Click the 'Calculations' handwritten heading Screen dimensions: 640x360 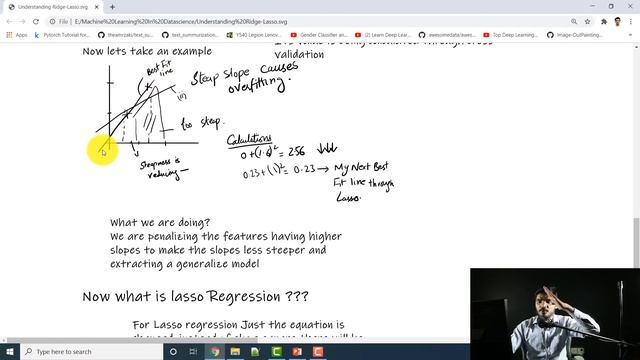coord(249,140)
